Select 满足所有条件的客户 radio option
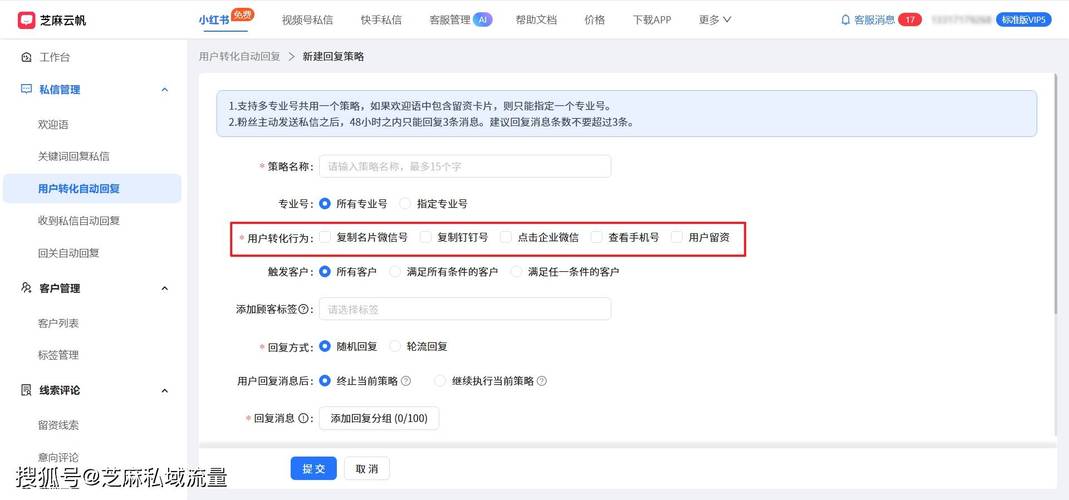 pyautogui.click(x=395, y=271)
